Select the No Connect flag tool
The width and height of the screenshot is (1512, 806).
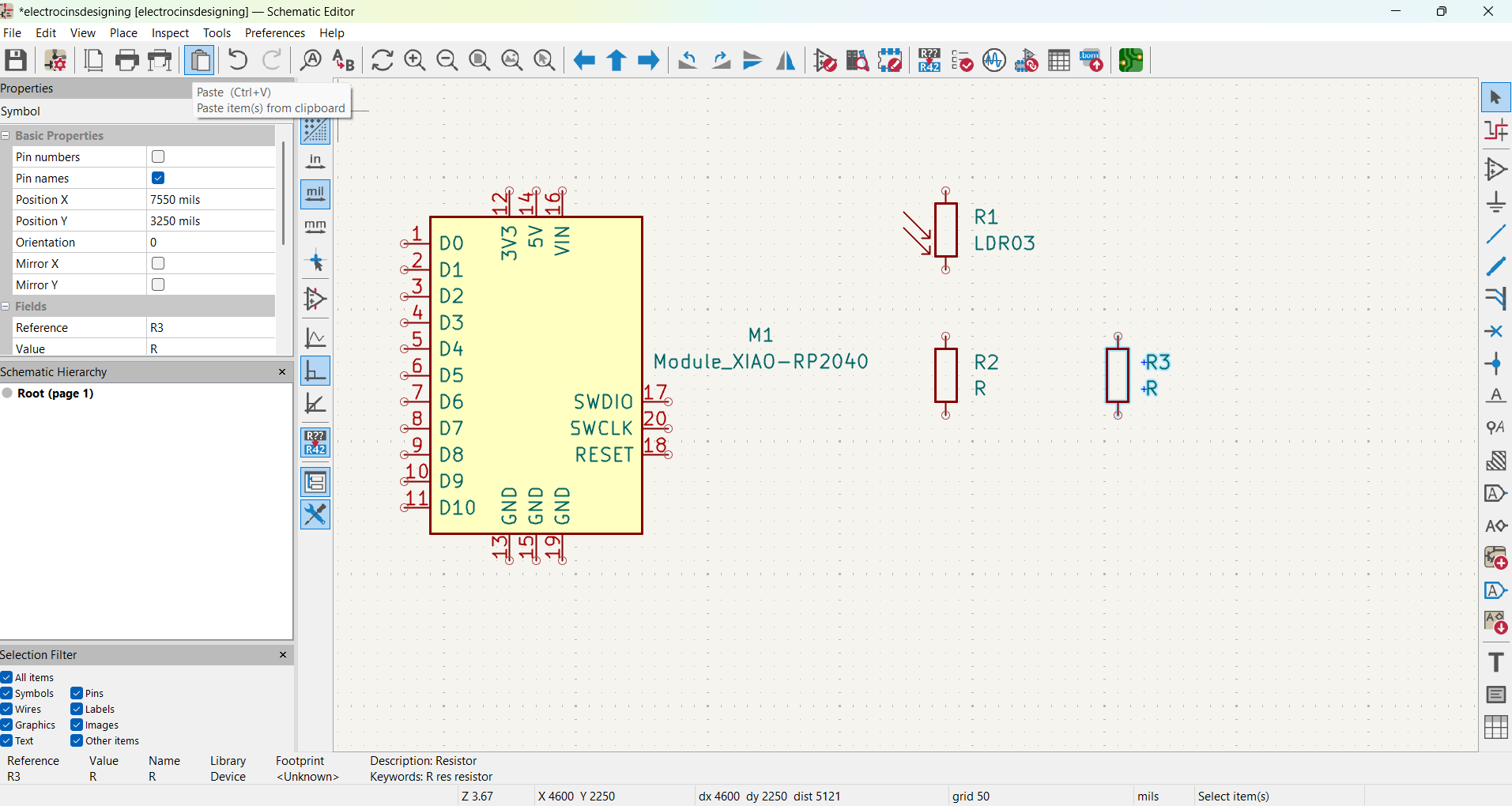pyautogui.click(x=1495, y=331)
